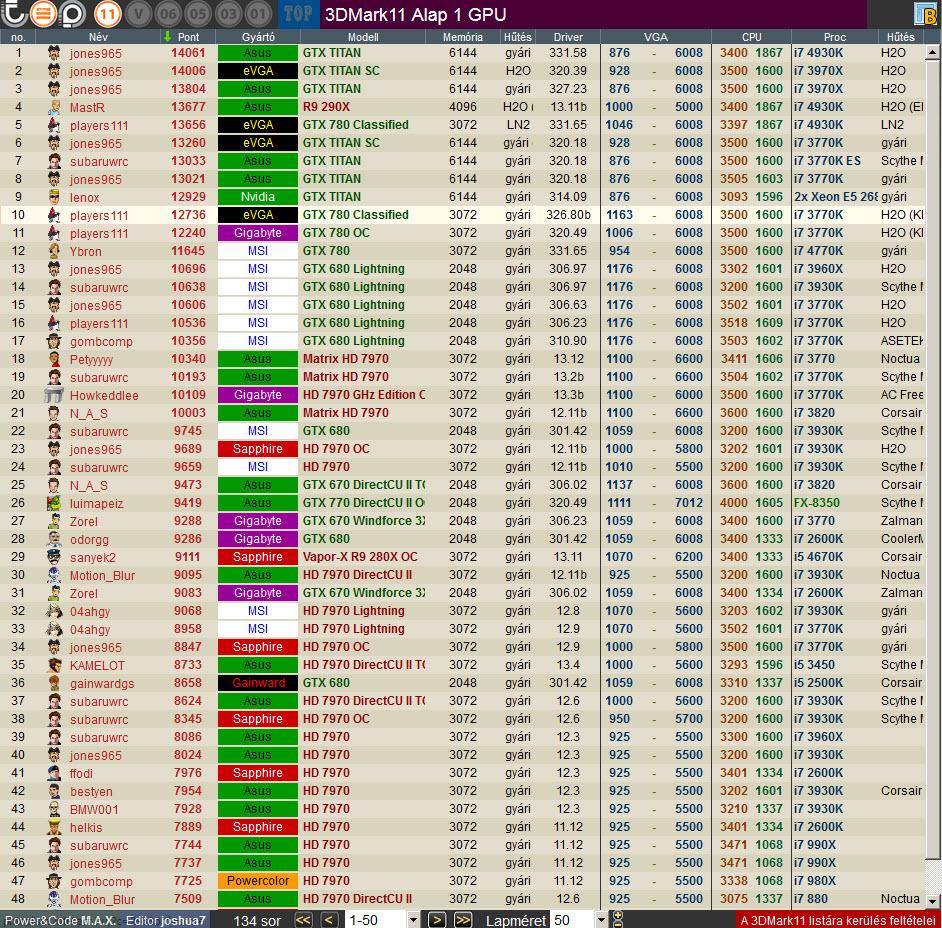Click Ybron's avatar icon in row 12
Viewport: 942px width, 928px height.
tap(55, 251)
